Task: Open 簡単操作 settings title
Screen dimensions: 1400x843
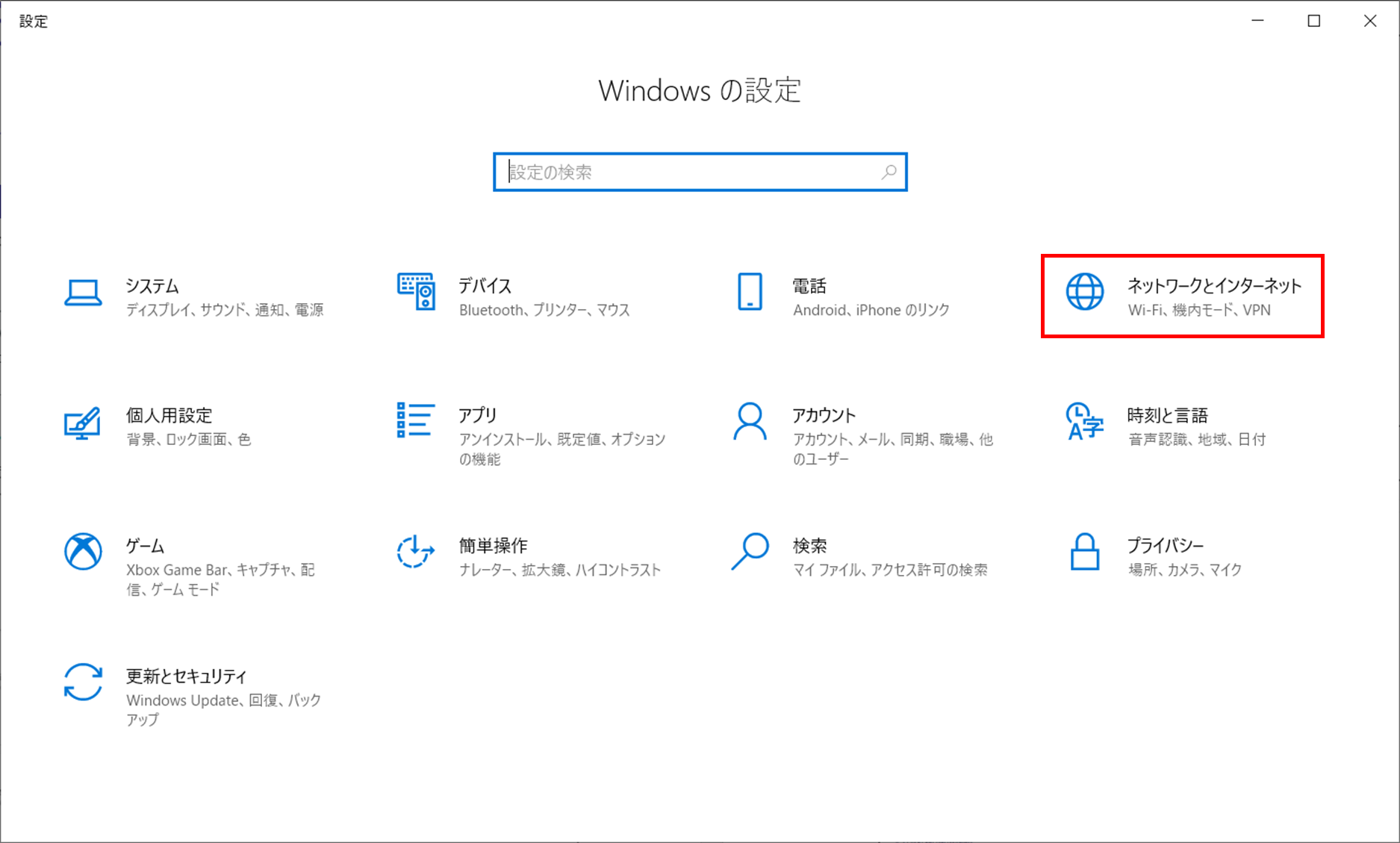Action: tap(494, 546)
